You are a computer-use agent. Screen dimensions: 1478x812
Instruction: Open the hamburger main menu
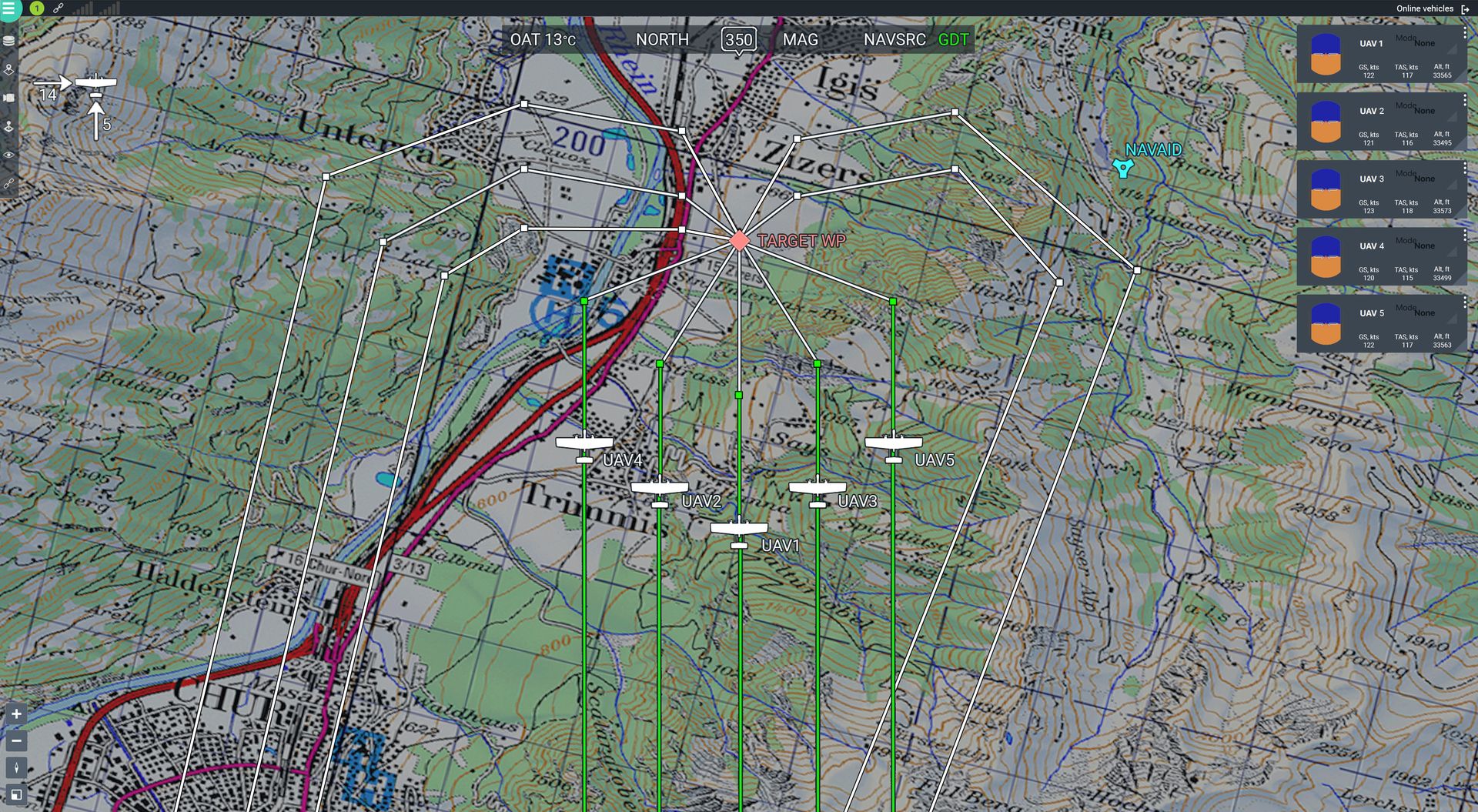tap(9, 8)
